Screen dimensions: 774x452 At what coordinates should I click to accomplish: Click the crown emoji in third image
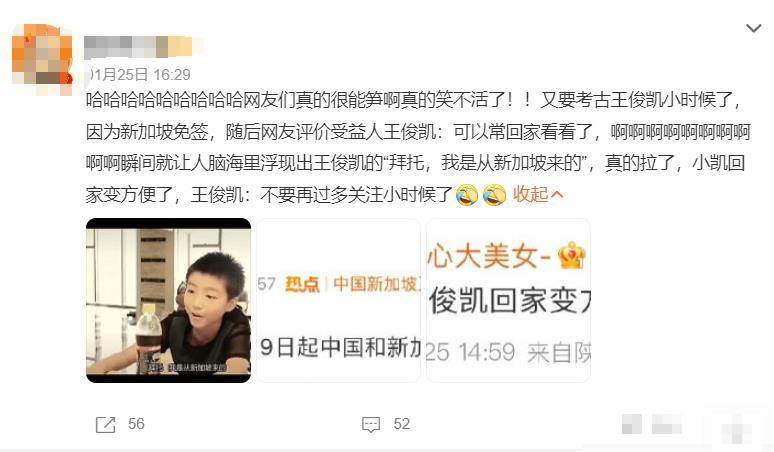571,256
